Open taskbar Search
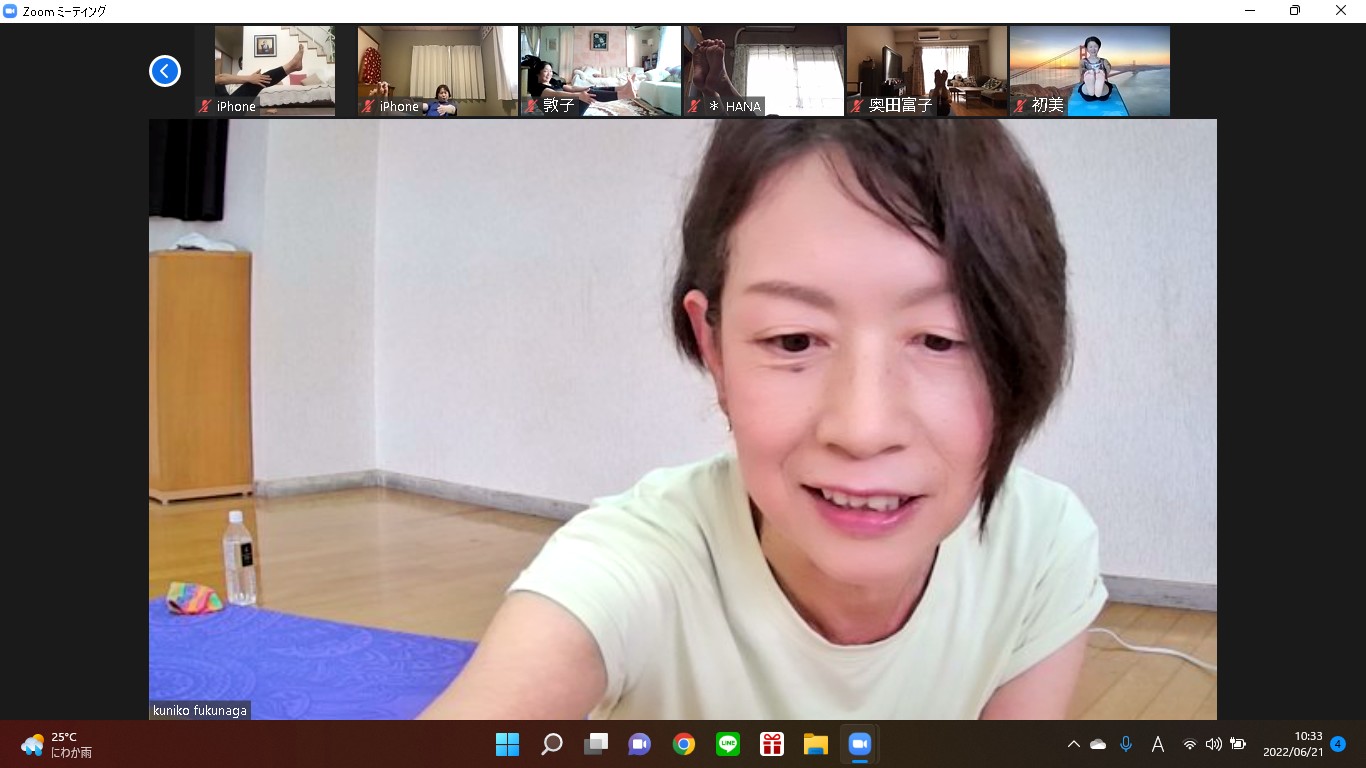1366x768 pixels. point(551,744)
